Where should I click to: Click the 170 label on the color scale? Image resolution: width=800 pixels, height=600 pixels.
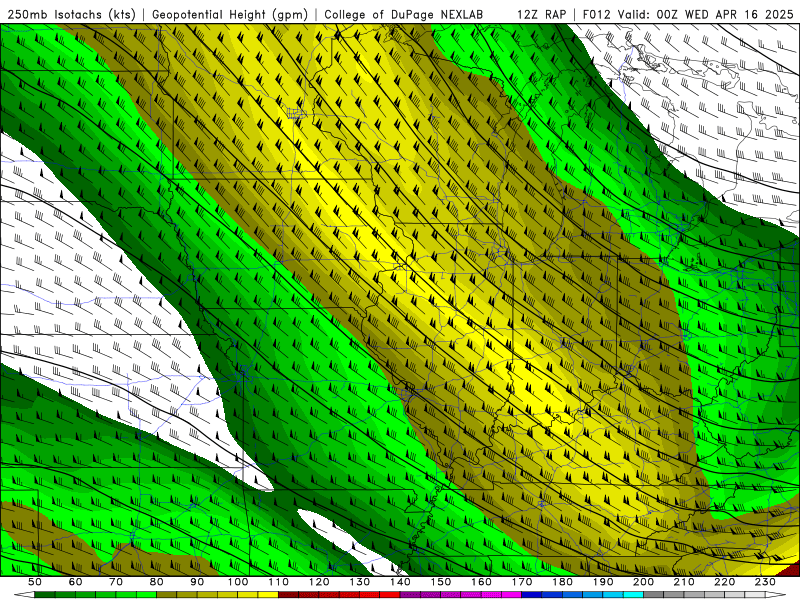click(x=522, y=582)
